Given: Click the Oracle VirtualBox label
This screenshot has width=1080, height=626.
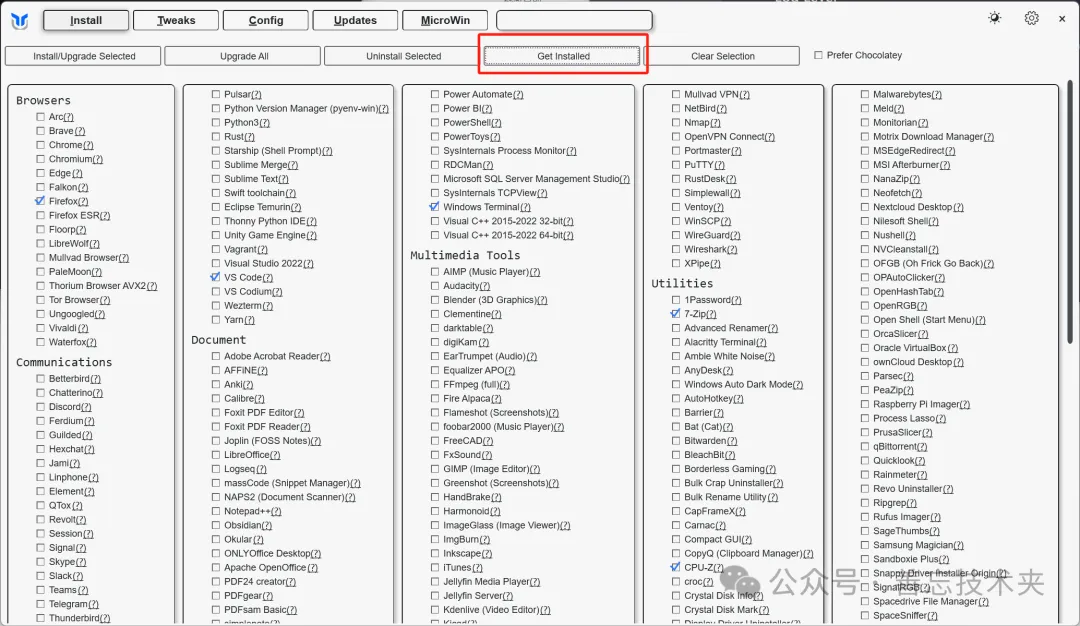Looking at the screenshot, I should click(x=909, y=348).
